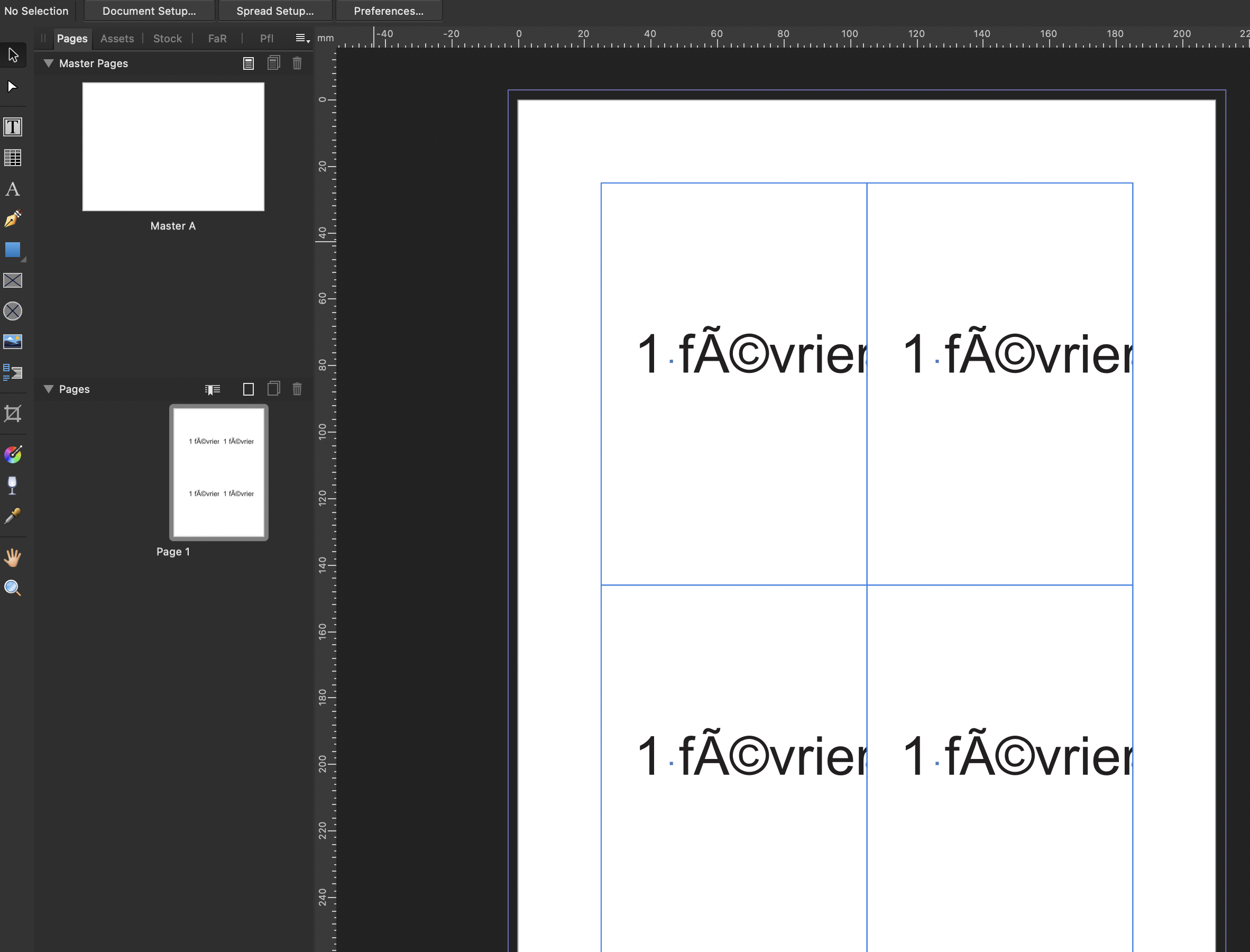This screenshot has width=1250, height=952.
Task: Select the Pen tool
Action: (x=13, y=219)
